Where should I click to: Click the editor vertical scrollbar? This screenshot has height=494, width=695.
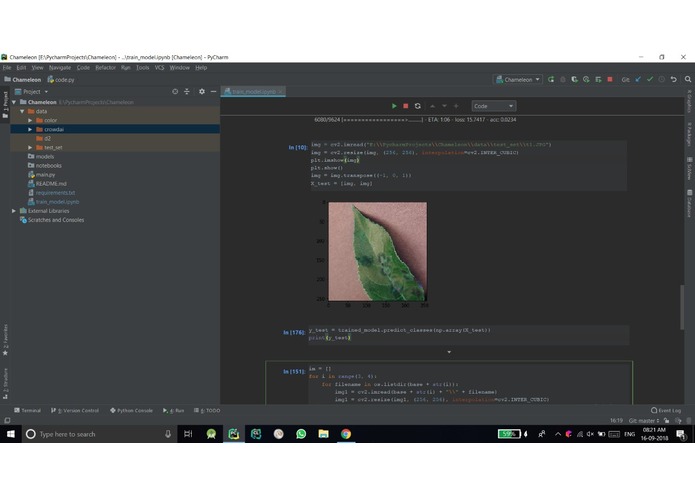(x=682, y=307)
